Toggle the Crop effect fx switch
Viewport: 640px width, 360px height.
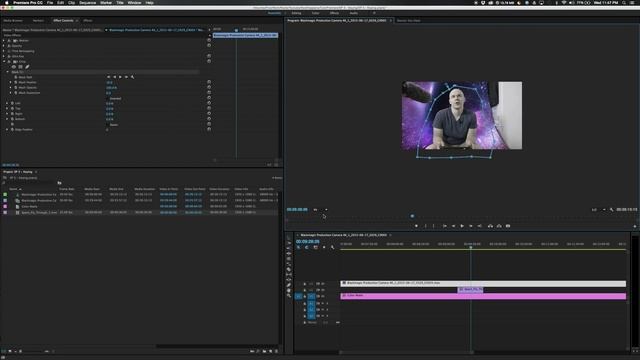coord(9,61)
